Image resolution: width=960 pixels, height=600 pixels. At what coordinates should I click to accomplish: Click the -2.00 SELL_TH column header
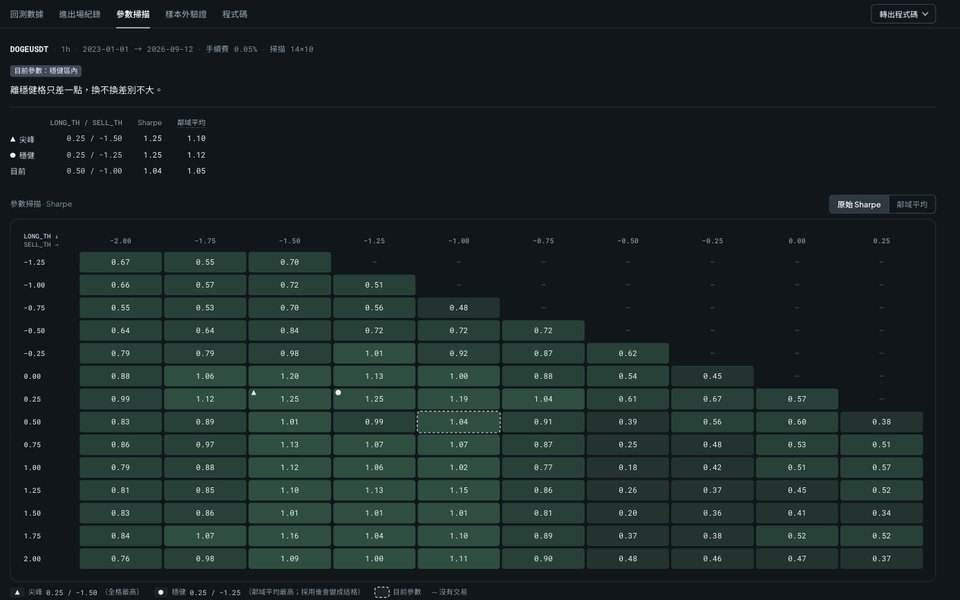point(121,241)
